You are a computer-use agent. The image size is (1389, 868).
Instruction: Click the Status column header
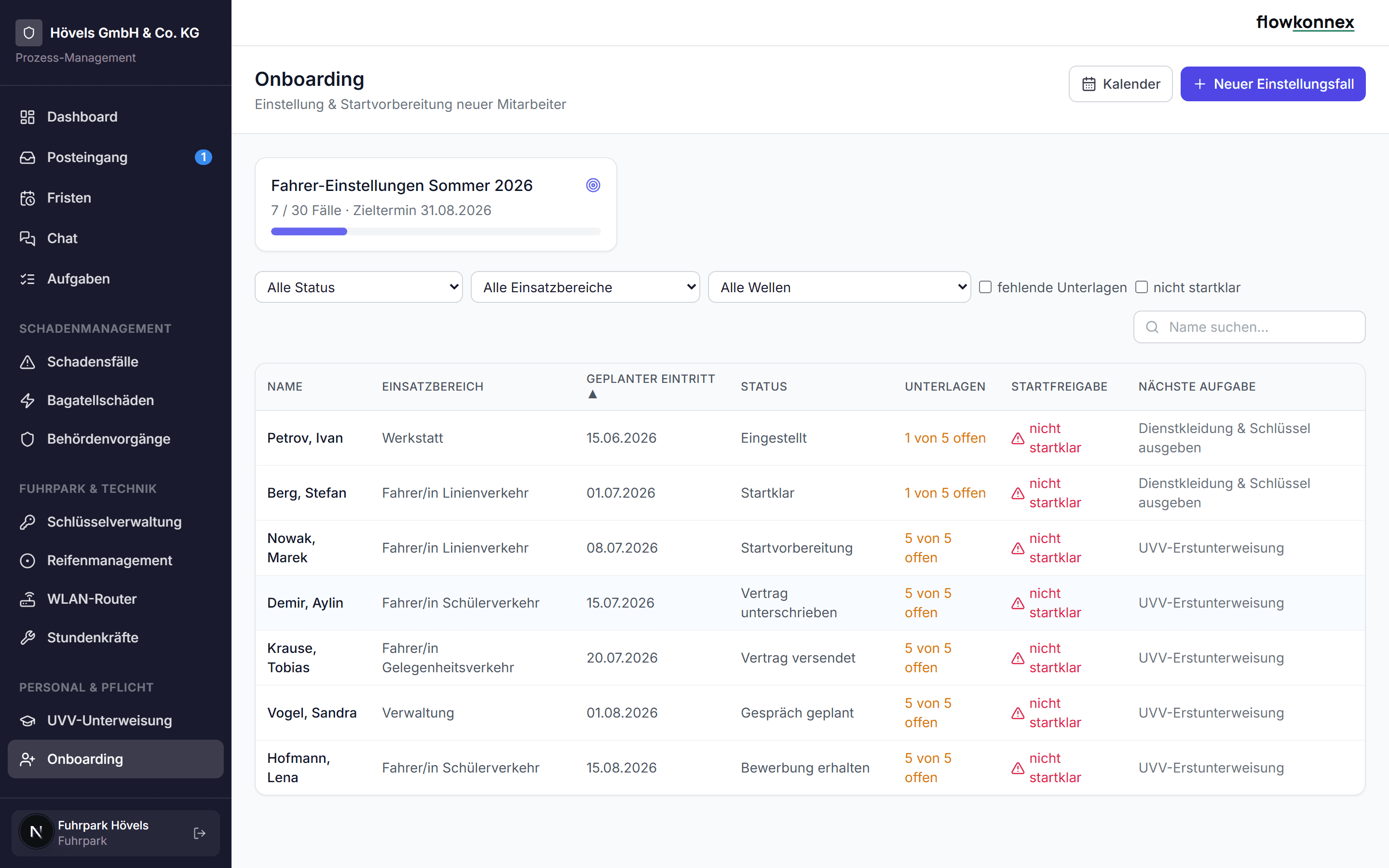click(x=764, y=386)
